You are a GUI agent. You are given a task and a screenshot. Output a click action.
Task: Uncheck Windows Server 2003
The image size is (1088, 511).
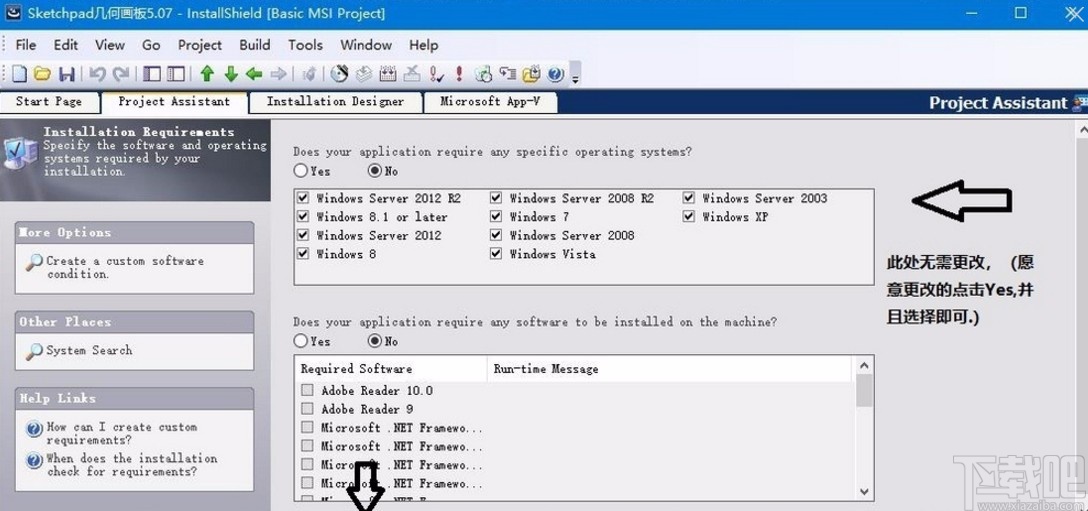(688, 198)
